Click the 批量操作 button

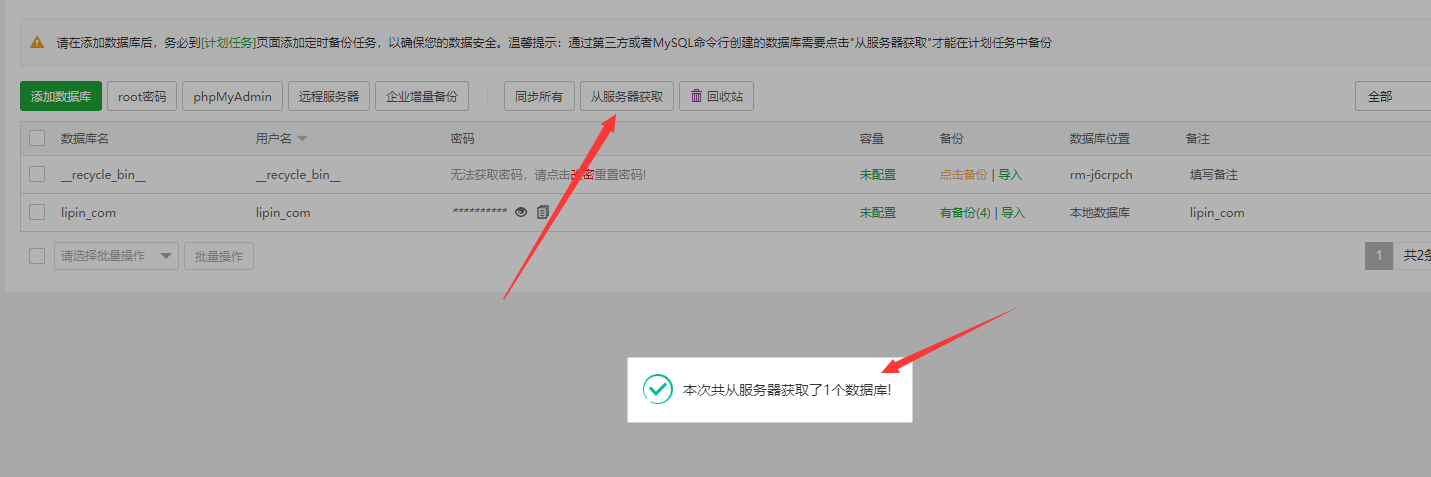[x=219, y=256]
